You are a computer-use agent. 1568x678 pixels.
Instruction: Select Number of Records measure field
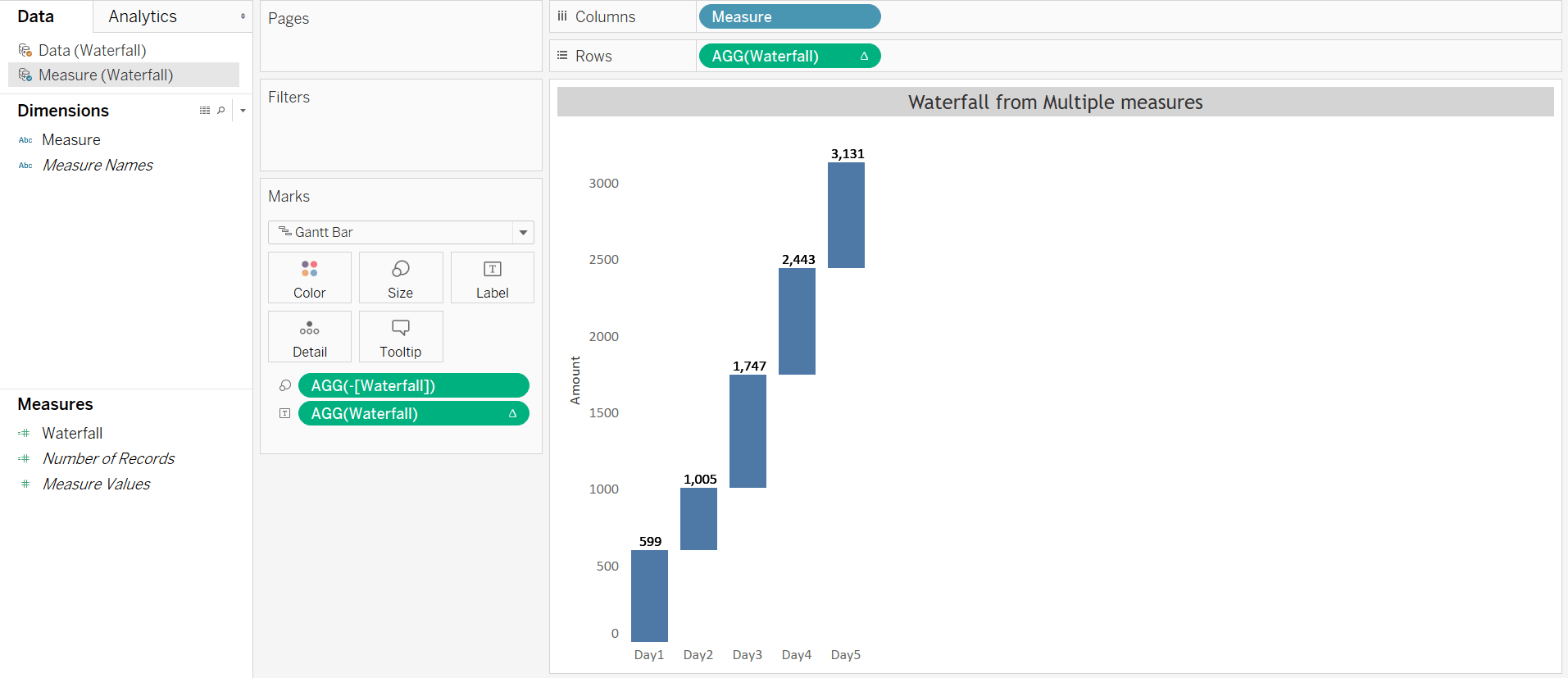point(108,458)
